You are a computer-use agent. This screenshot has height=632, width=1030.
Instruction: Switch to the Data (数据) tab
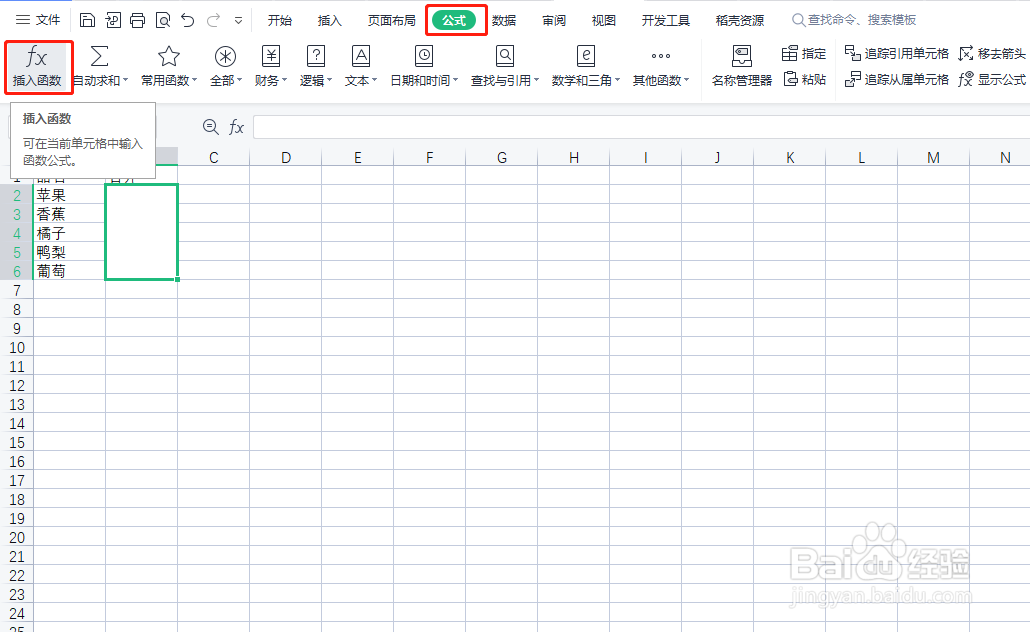504,20
